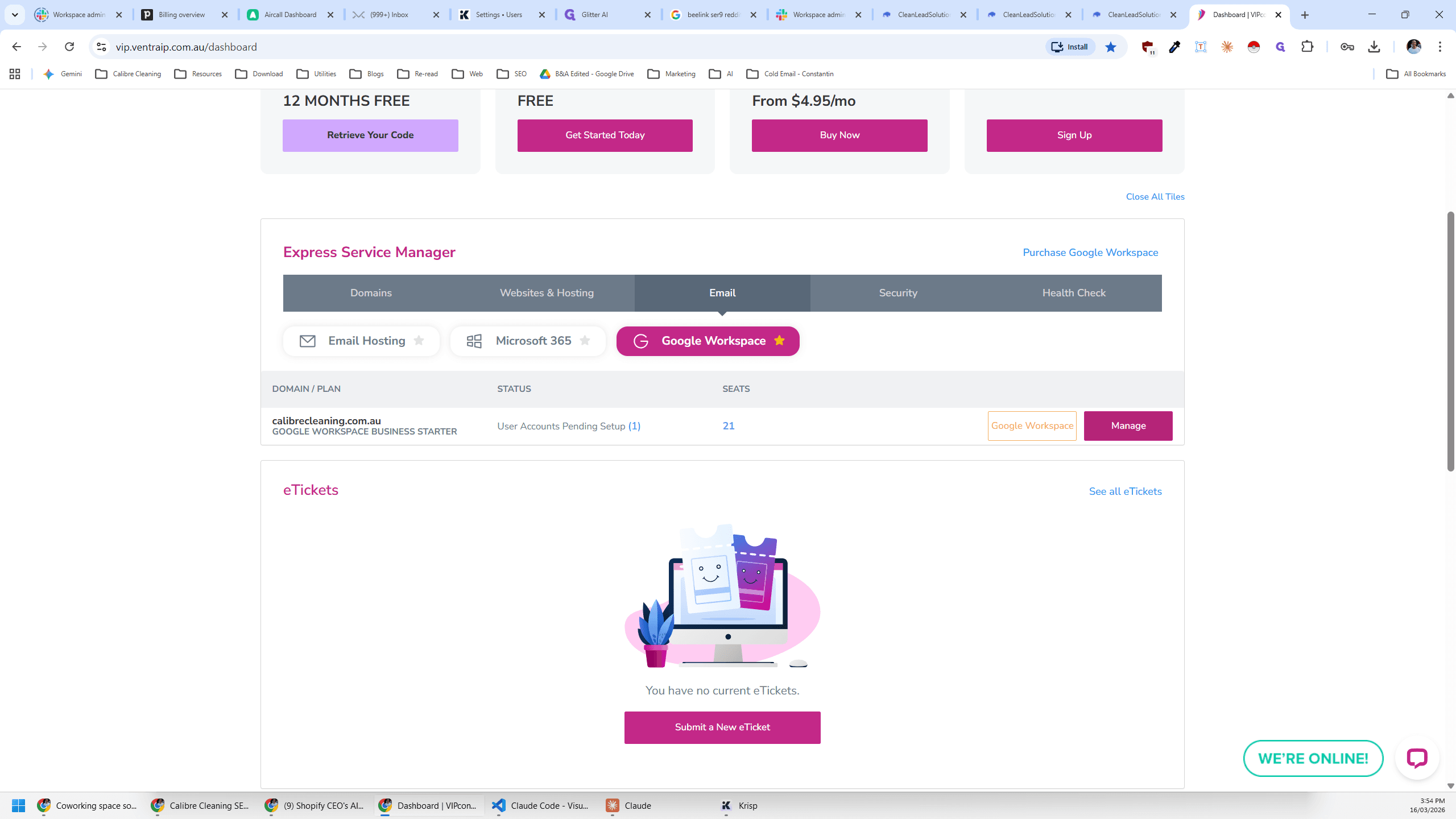Switch to Websites & Hosting tab
The image size is (1456, 819).
(547, 293)
